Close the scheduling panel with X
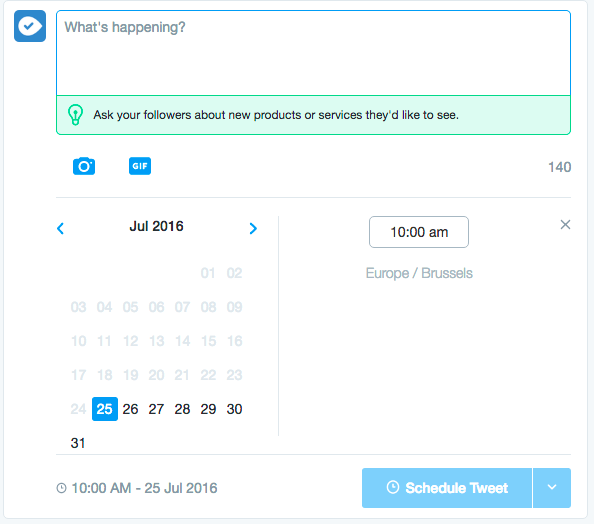594x524 pixels. 565,225
